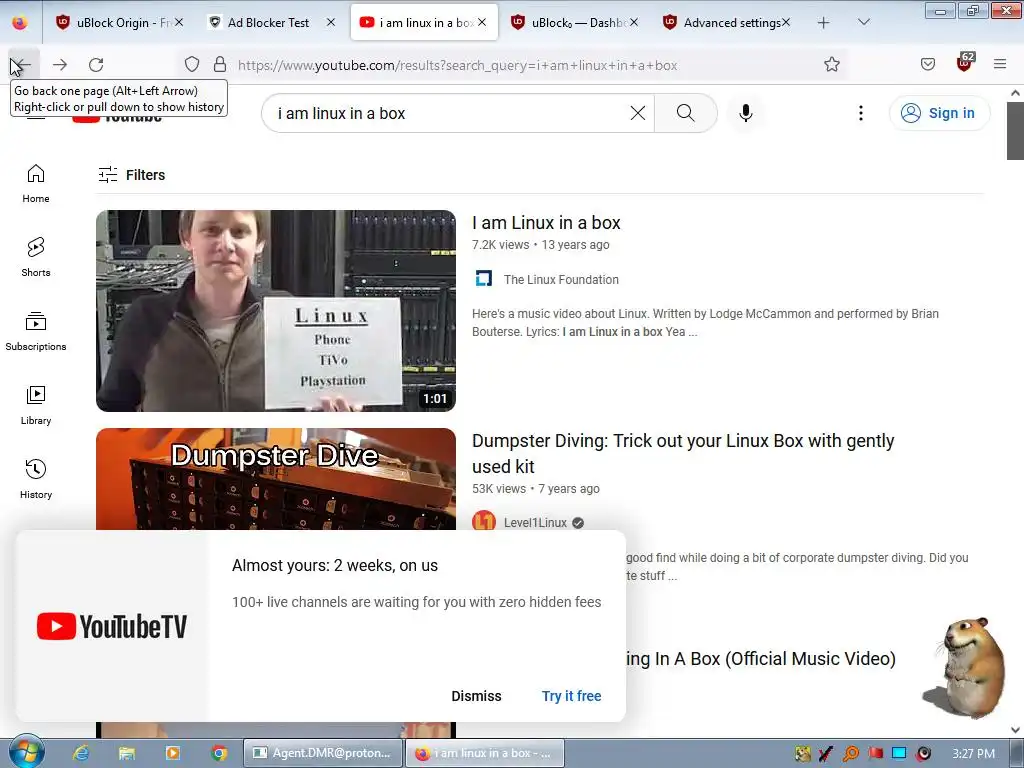Open Agent.DMR@proton taskbar window
This screenshot has width=1024, height=768.
pyautogui.click(x=321, y=753)
